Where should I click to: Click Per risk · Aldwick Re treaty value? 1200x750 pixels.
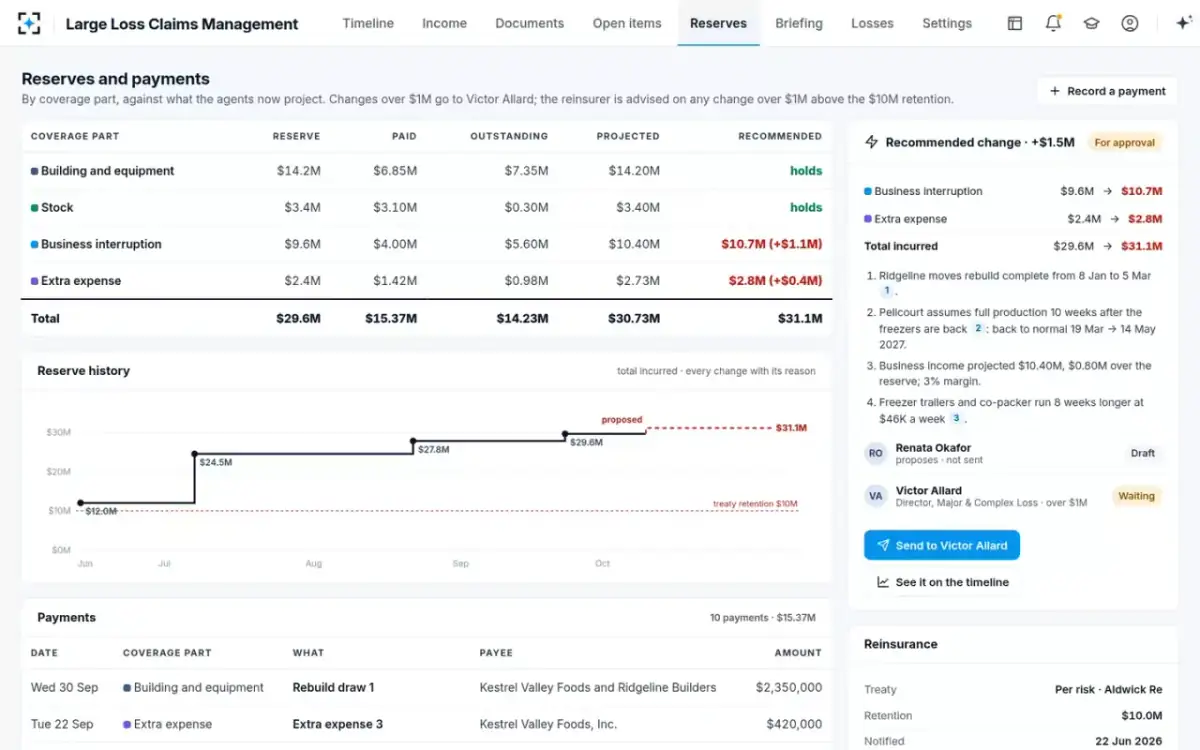pyautogui.click(x=1109, y=690)
